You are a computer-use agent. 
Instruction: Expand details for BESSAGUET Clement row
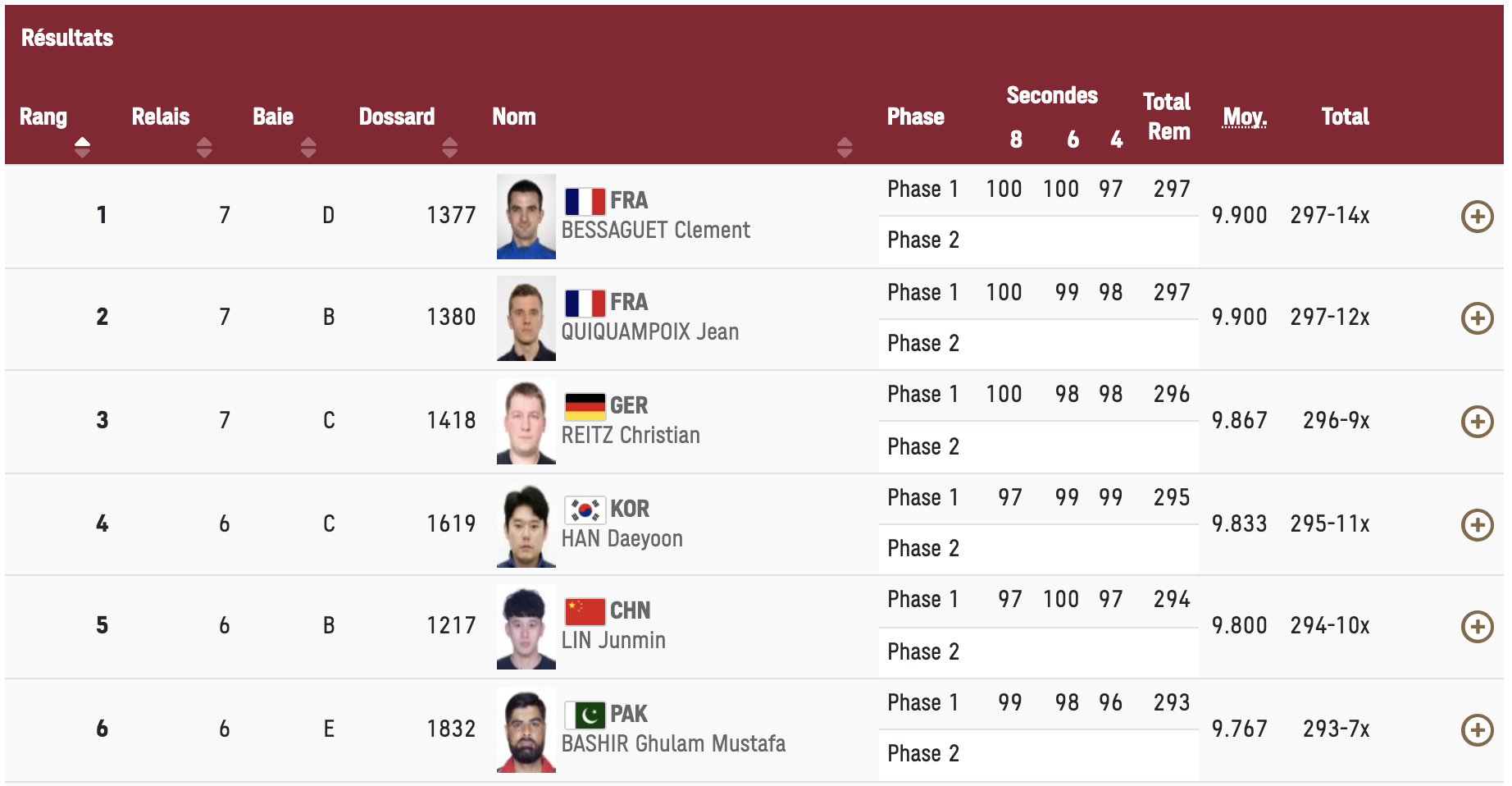(x=1477, y=217)
